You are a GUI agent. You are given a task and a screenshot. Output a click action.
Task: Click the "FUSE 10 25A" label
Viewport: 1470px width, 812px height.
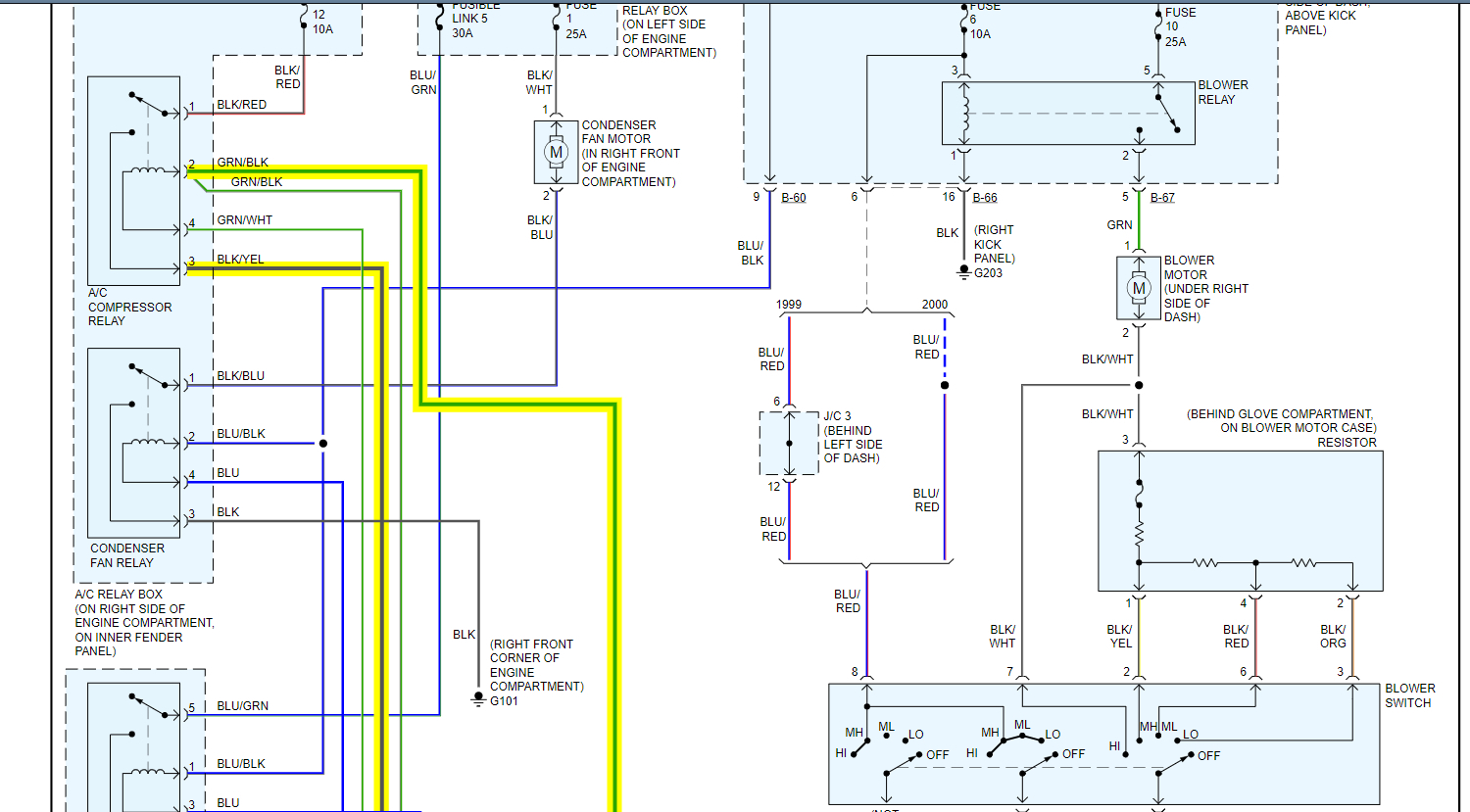click(x=1180, y=26)
